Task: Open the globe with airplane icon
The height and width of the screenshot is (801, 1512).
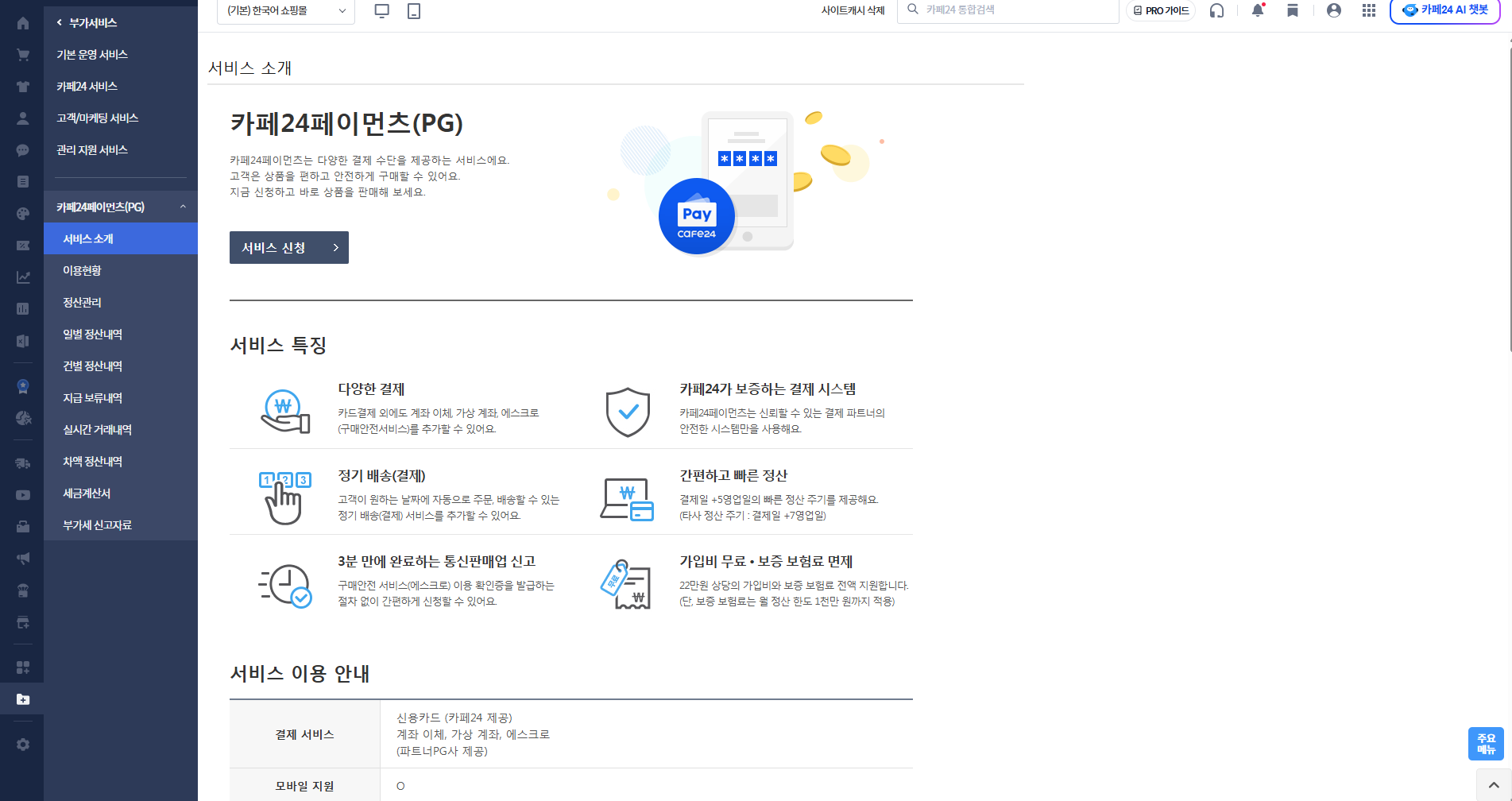Action: tap(22, 418)
